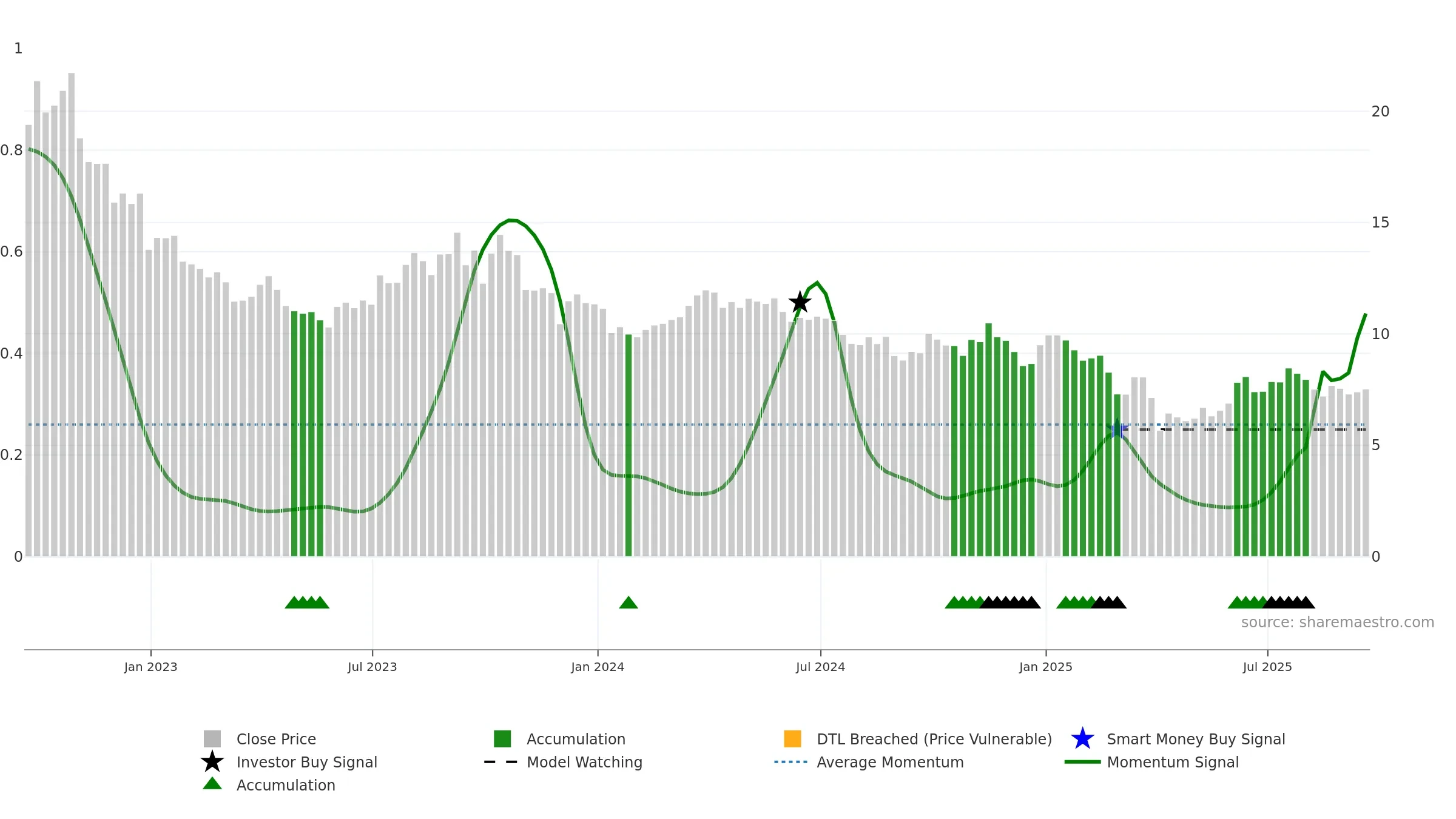This screenshot has height=819, width=1456.
Task: Click the single green accumulation bar in early 2024
Action: click(x=629, y=445)
